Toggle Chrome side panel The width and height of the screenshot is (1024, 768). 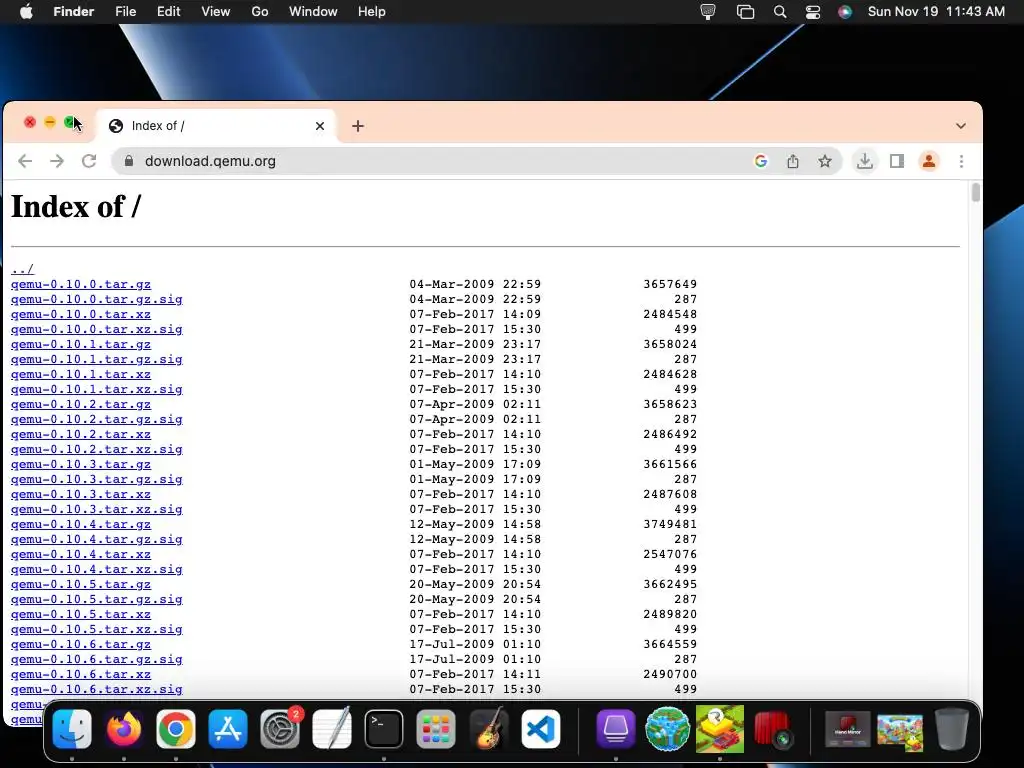(x=897, y=161)
